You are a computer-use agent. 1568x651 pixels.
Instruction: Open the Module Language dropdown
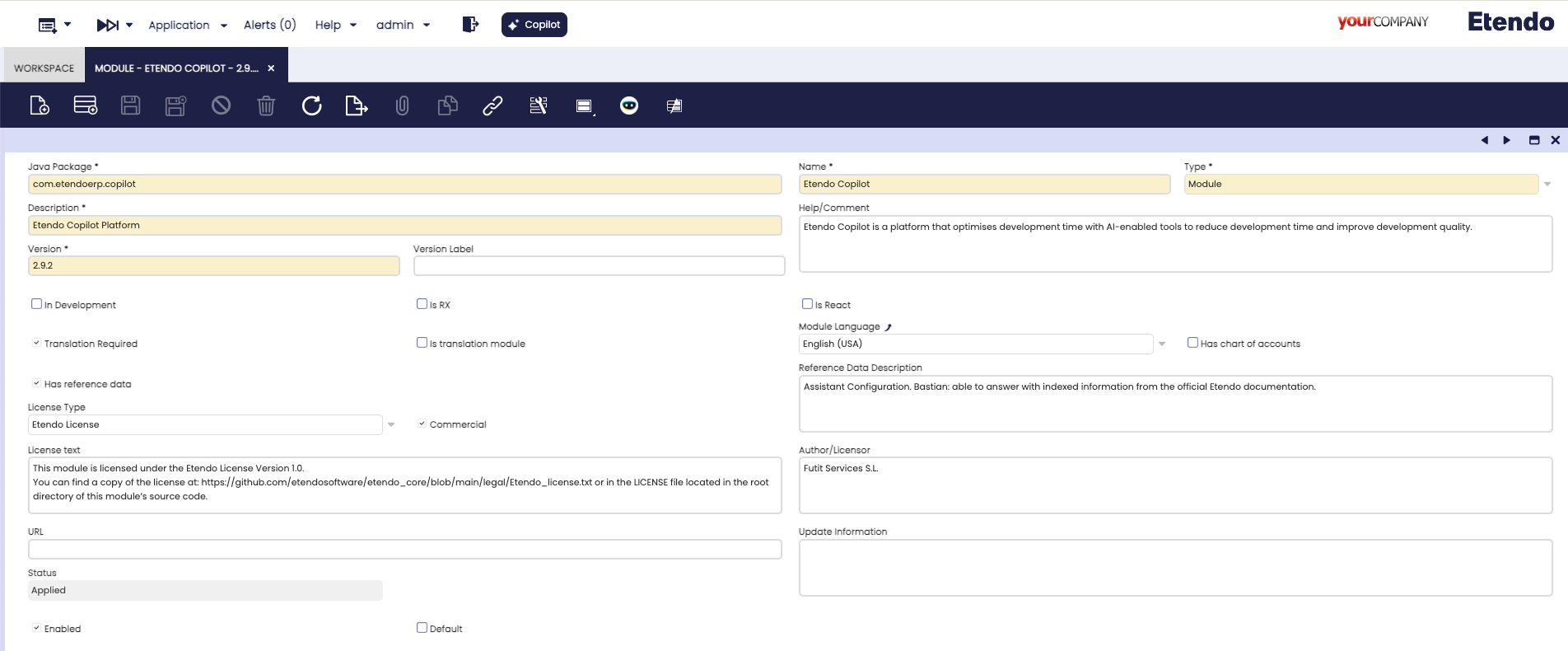pyautogui.click(x=1162, y=344)
